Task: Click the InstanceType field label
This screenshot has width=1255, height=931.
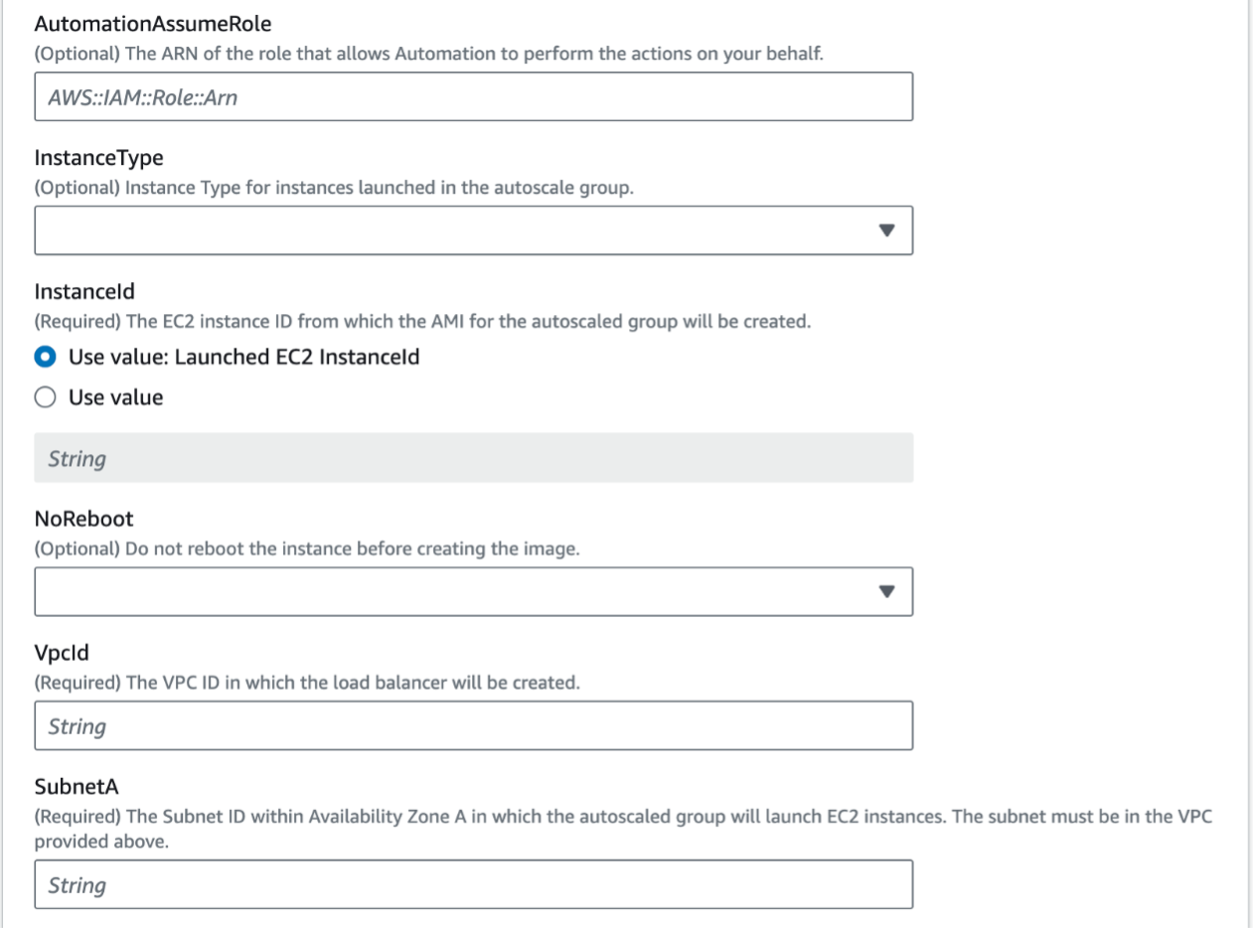Action: (x=99, y=158)
